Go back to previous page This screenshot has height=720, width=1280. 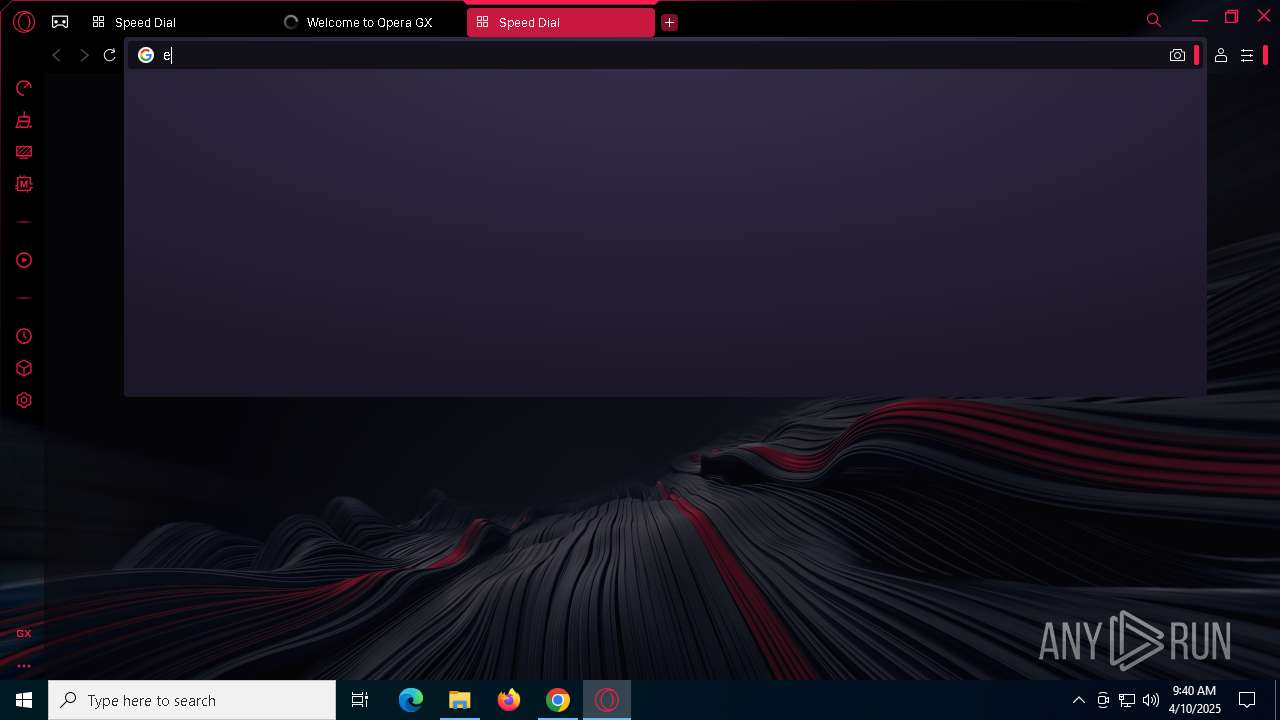pyautogui.click(x=57, y=55)
